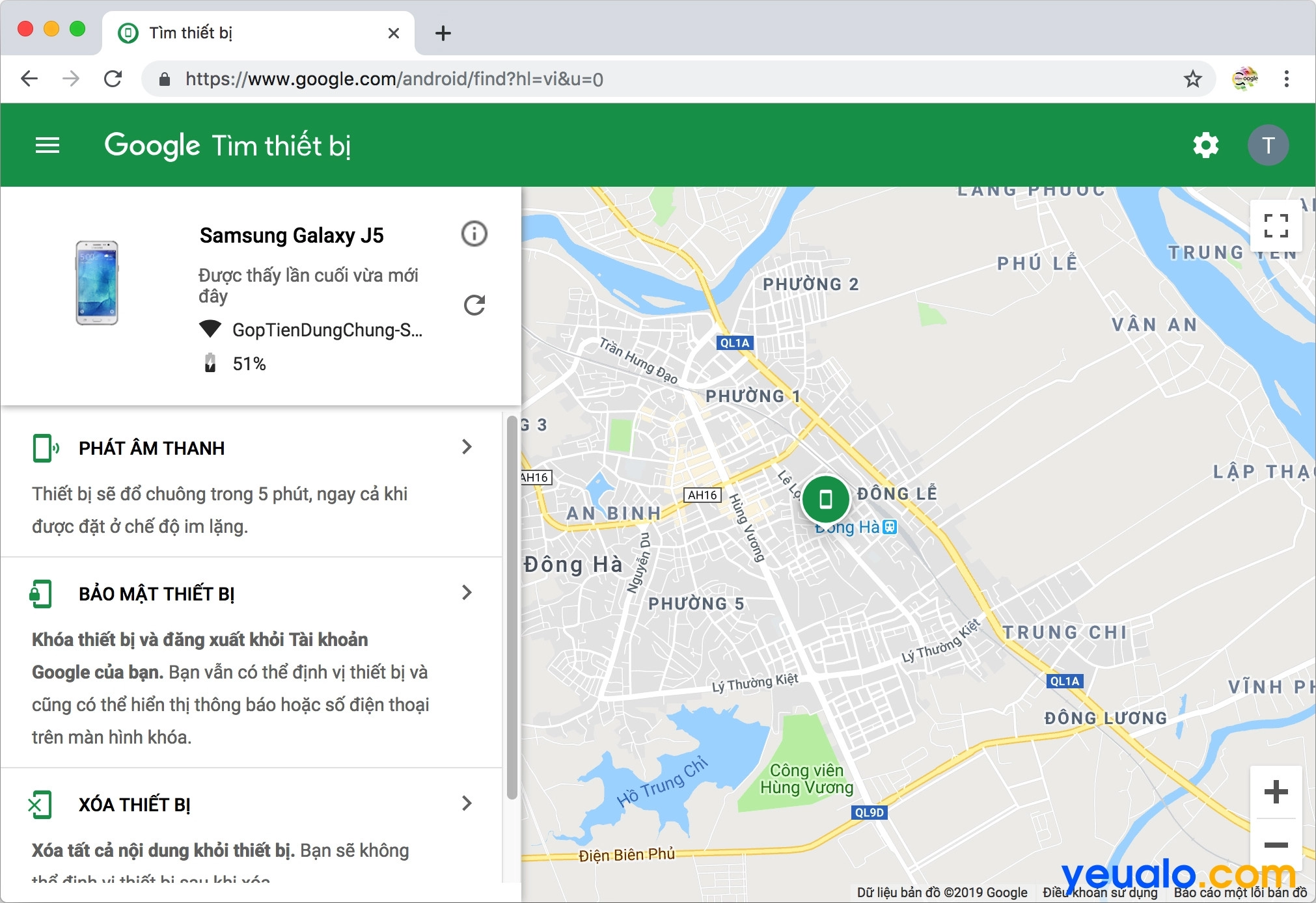The height and width of the screenshot is (903, 1316).
Task: Open the browser profile extension icon
Action: point(1244,79)
